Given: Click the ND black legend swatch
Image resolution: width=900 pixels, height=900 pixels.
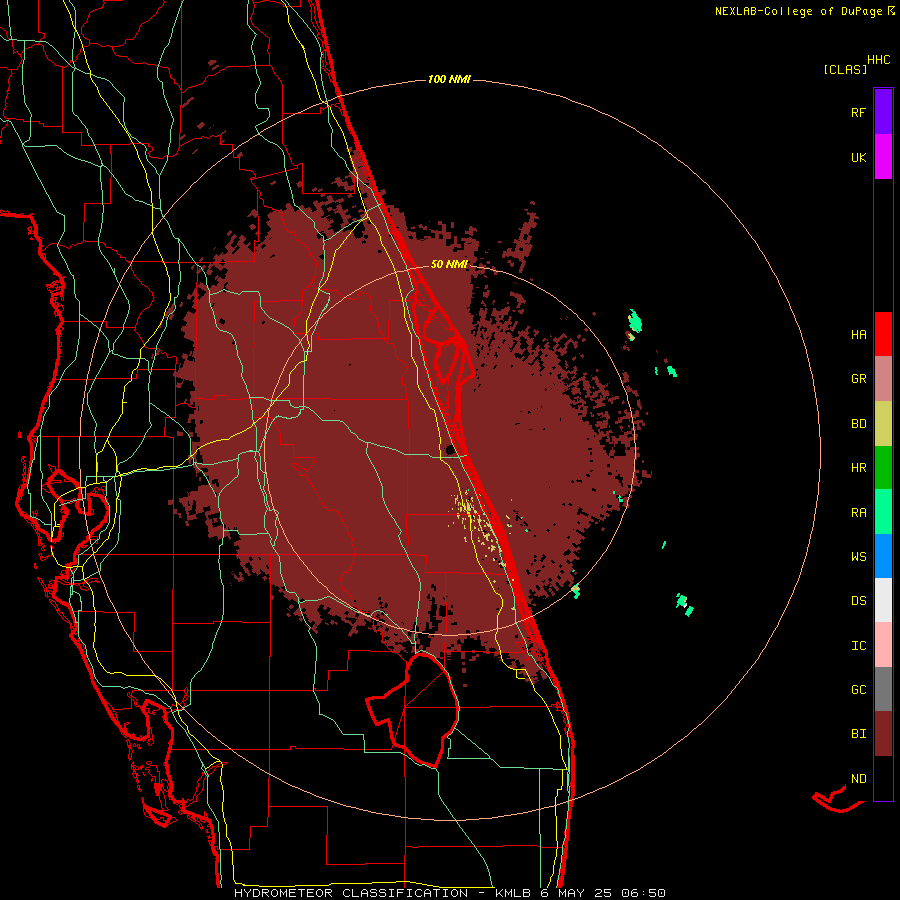Looking at the screenshot, I should tap(883, 778).
